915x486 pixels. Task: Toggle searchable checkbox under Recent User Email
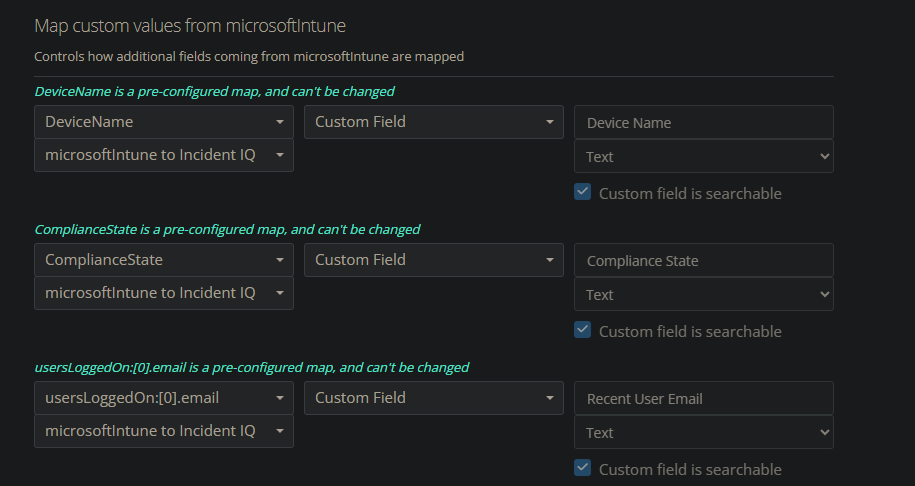582,468
